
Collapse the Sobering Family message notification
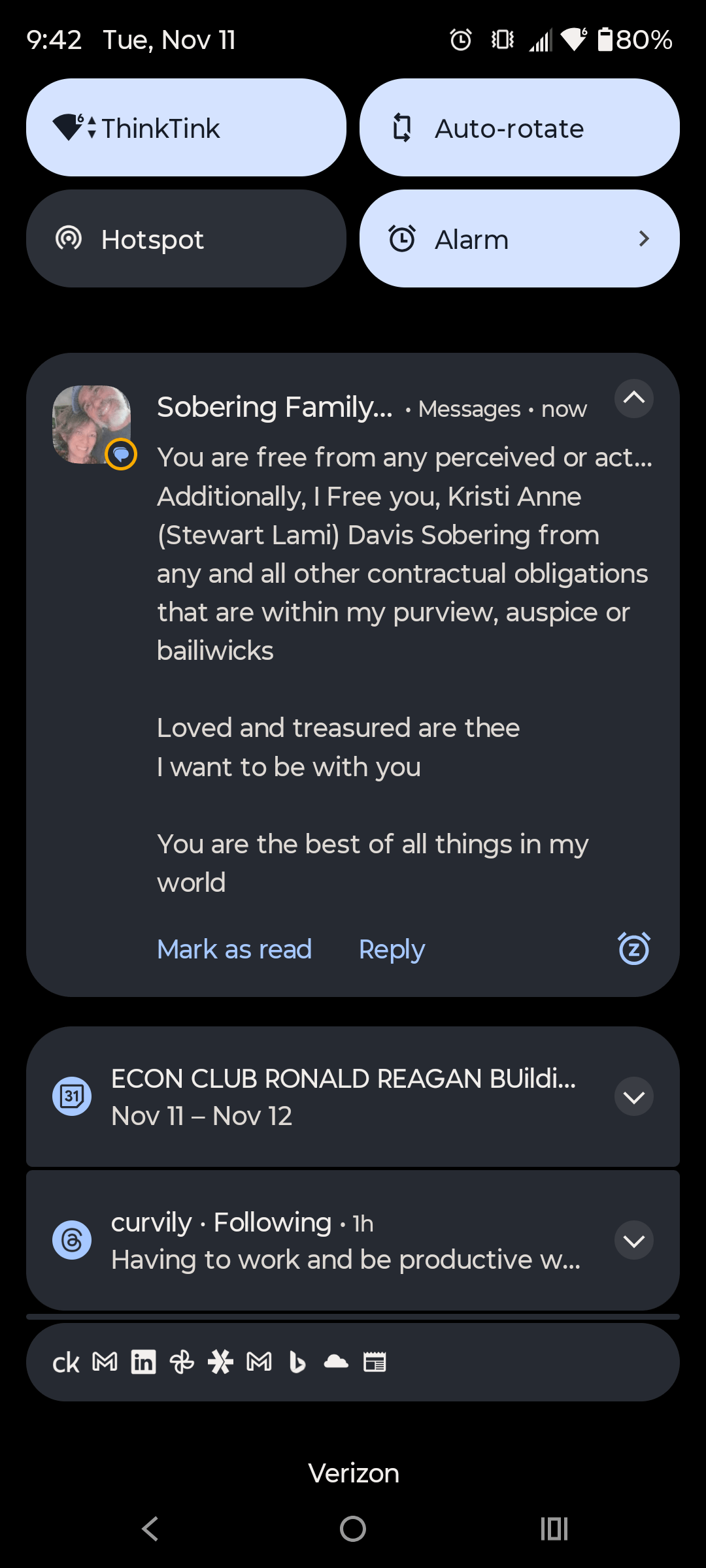[633, 399]
